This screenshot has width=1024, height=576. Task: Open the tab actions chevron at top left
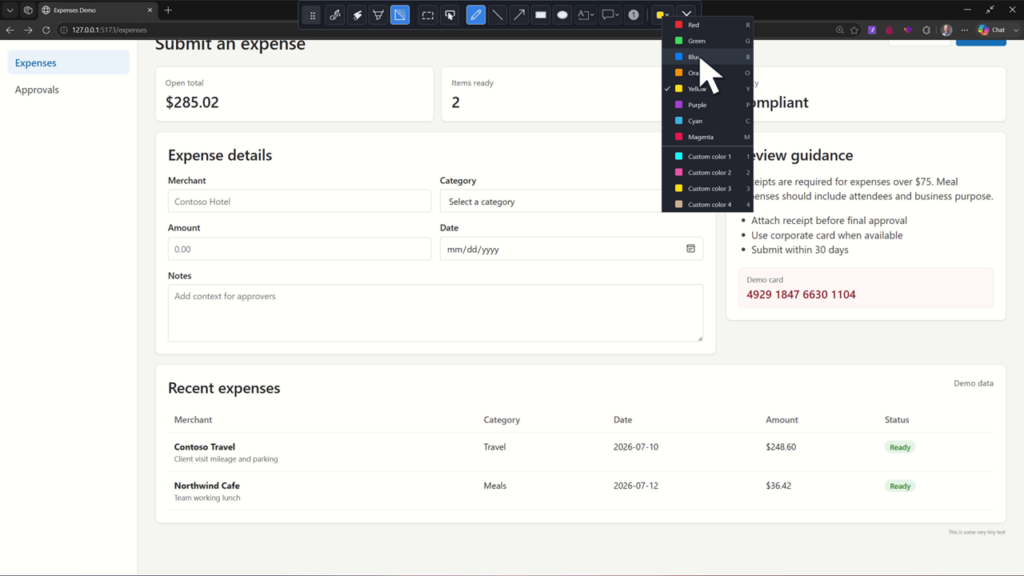tap(10, 10)
